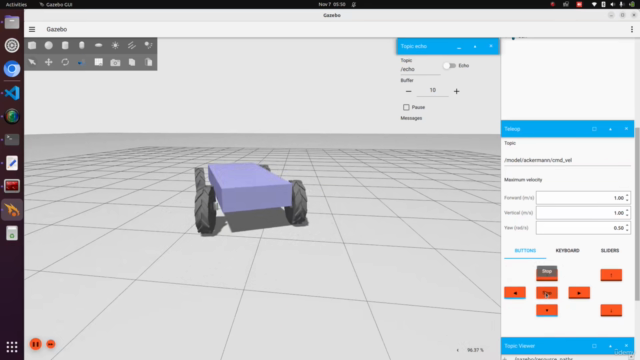Open Activities overview in the top bar
Screen dimensions: 640x360
click(x=16, y=4)
